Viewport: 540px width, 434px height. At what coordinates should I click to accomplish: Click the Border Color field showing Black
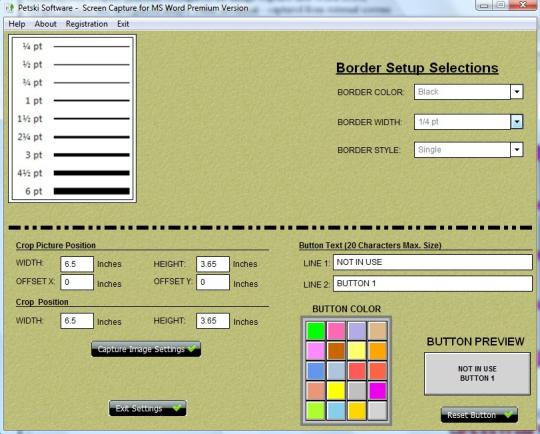coord(462,92)
